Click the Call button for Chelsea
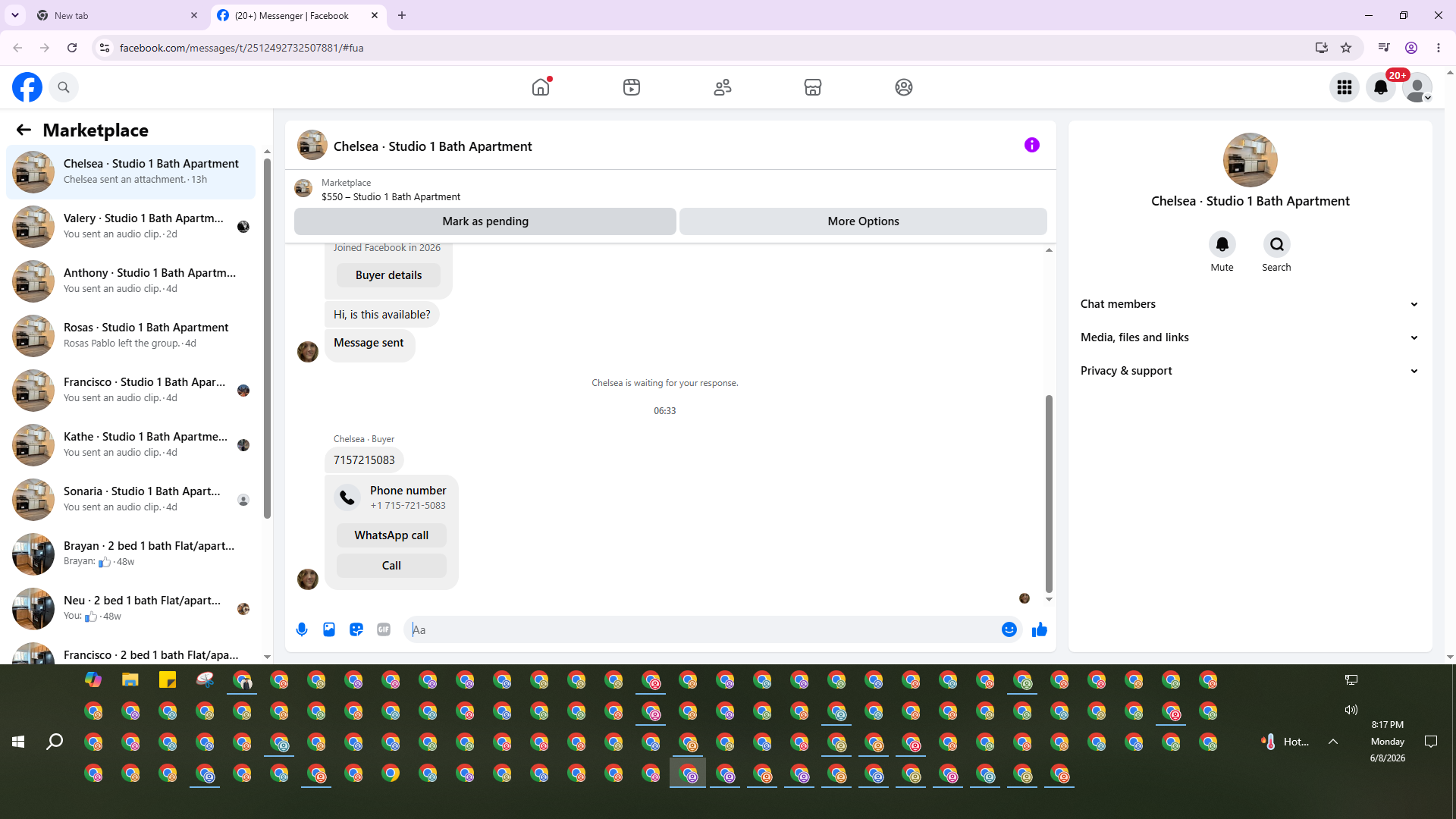Image resolution: width=1456 pixels, height=819 pixels. coord(391,566)
